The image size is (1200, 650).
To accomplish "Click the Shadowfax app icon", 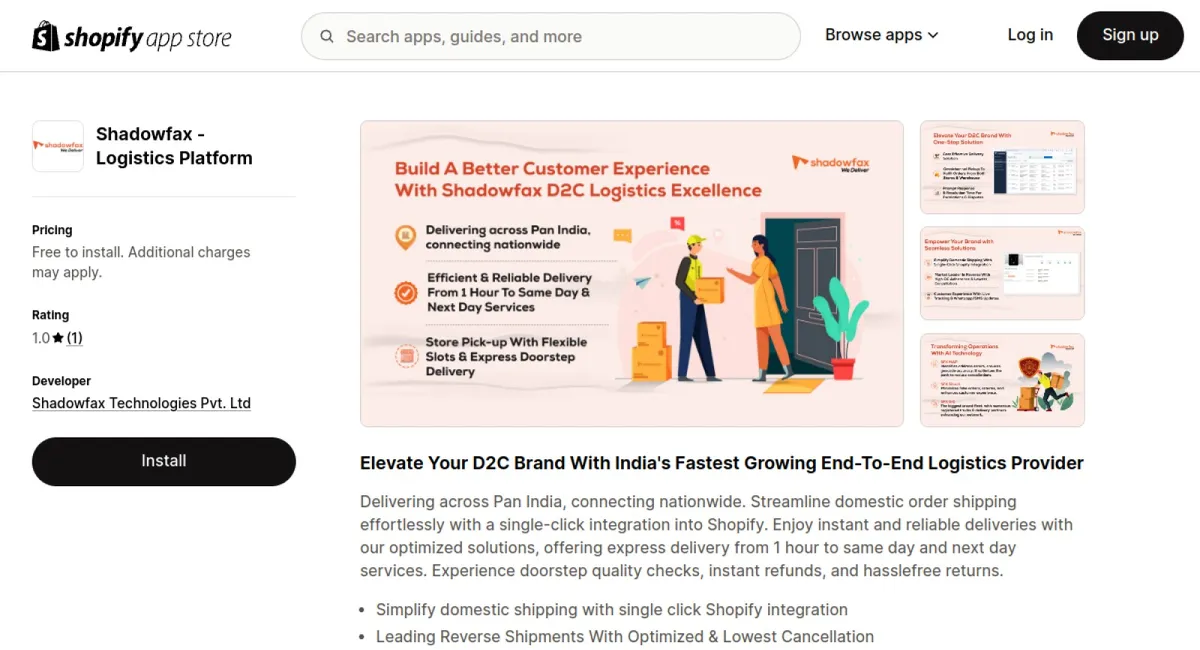I will click(x=57, y=146).
